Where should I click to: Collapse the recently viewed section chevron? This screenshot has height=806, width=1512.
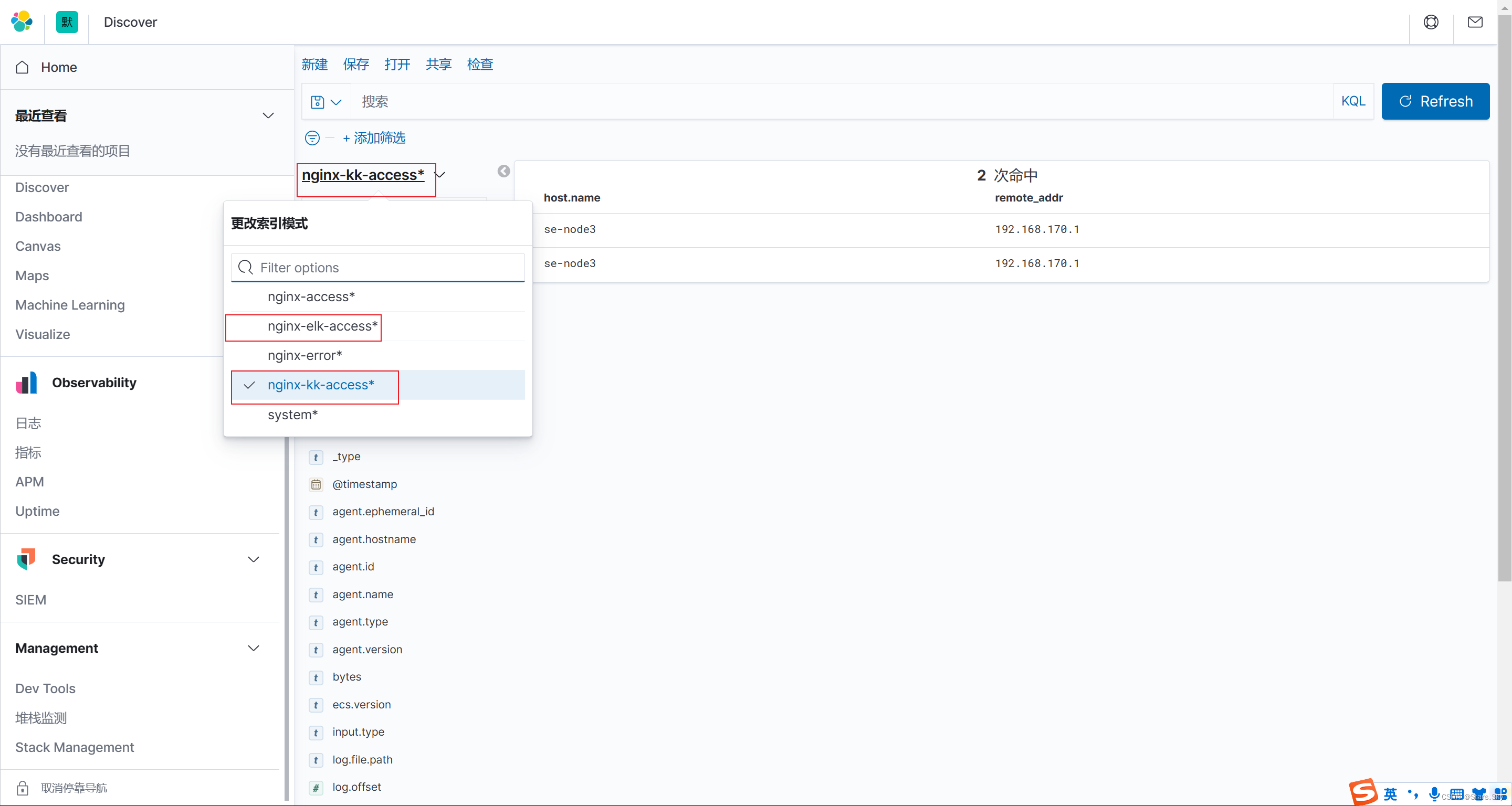pos(268,115)
